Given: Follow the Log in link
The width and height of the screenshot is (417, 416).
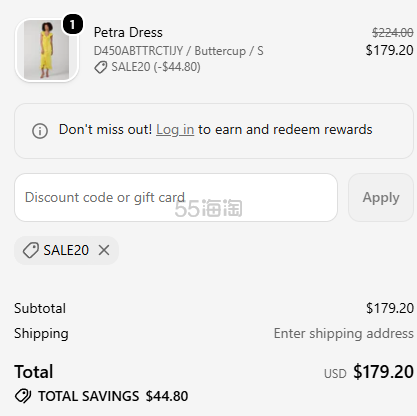Looking at the screenshot, I should (x=175, y=129).
